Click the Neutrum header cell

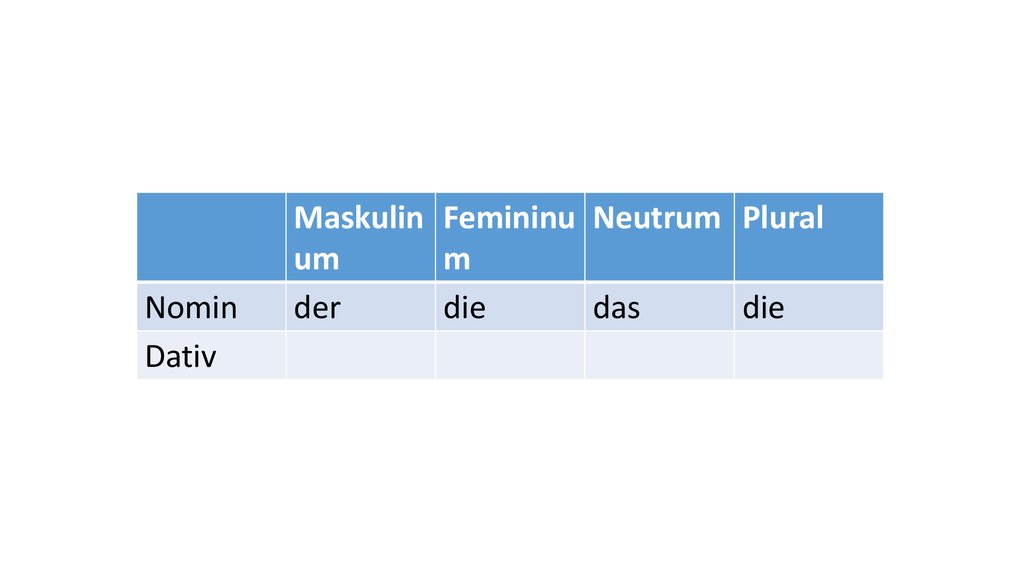658,237
